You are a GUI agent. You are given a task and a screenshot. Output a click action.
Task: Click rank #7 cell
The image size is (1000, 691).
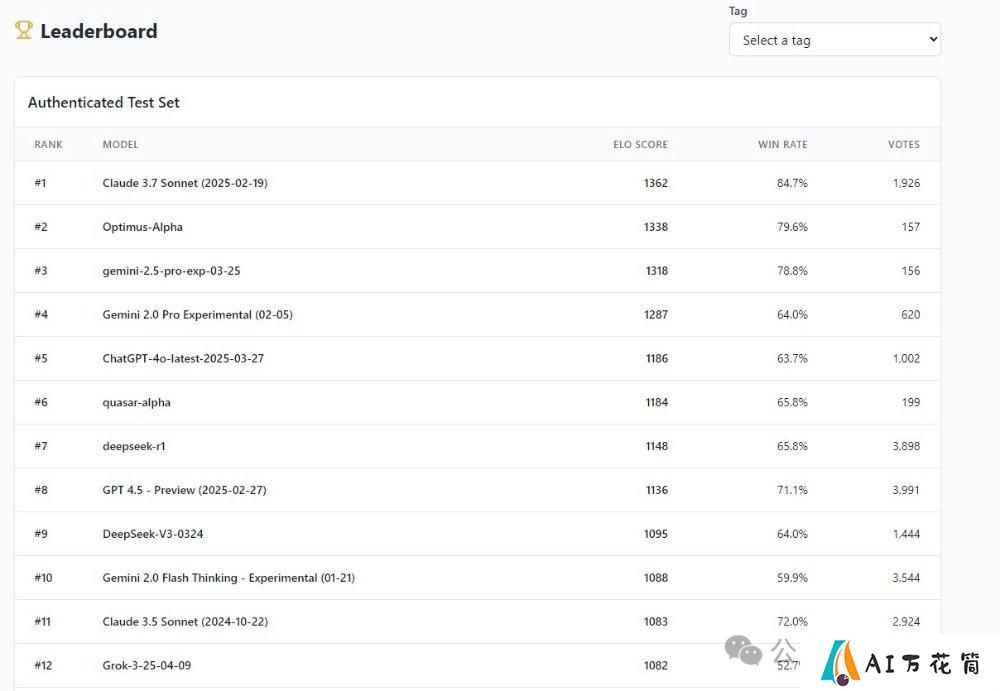tap(41, 446)
